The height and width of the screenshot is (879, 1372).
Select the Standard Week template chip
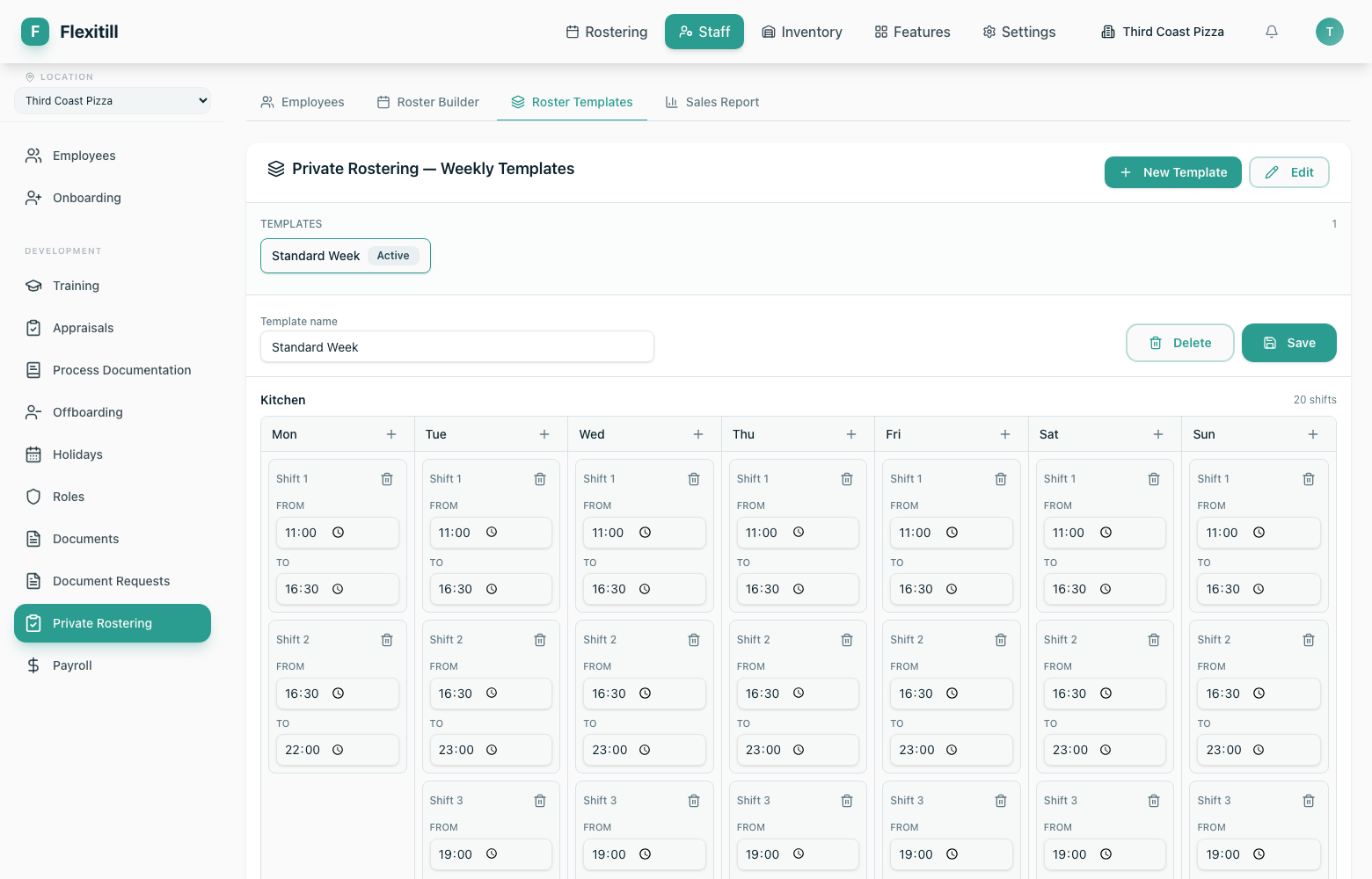click(346, 256)
